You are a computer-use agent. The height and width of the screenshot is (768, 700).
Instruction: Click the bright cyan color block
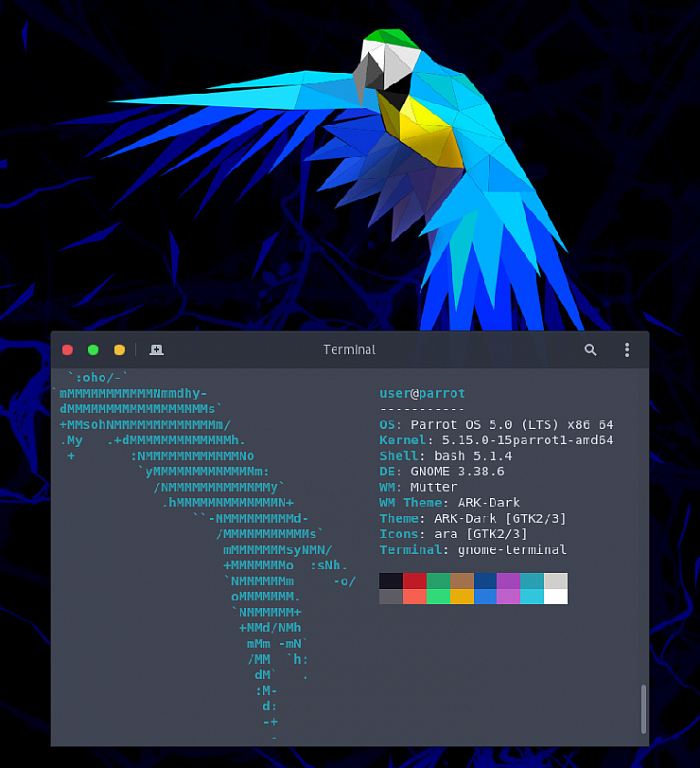pos(532,597)
